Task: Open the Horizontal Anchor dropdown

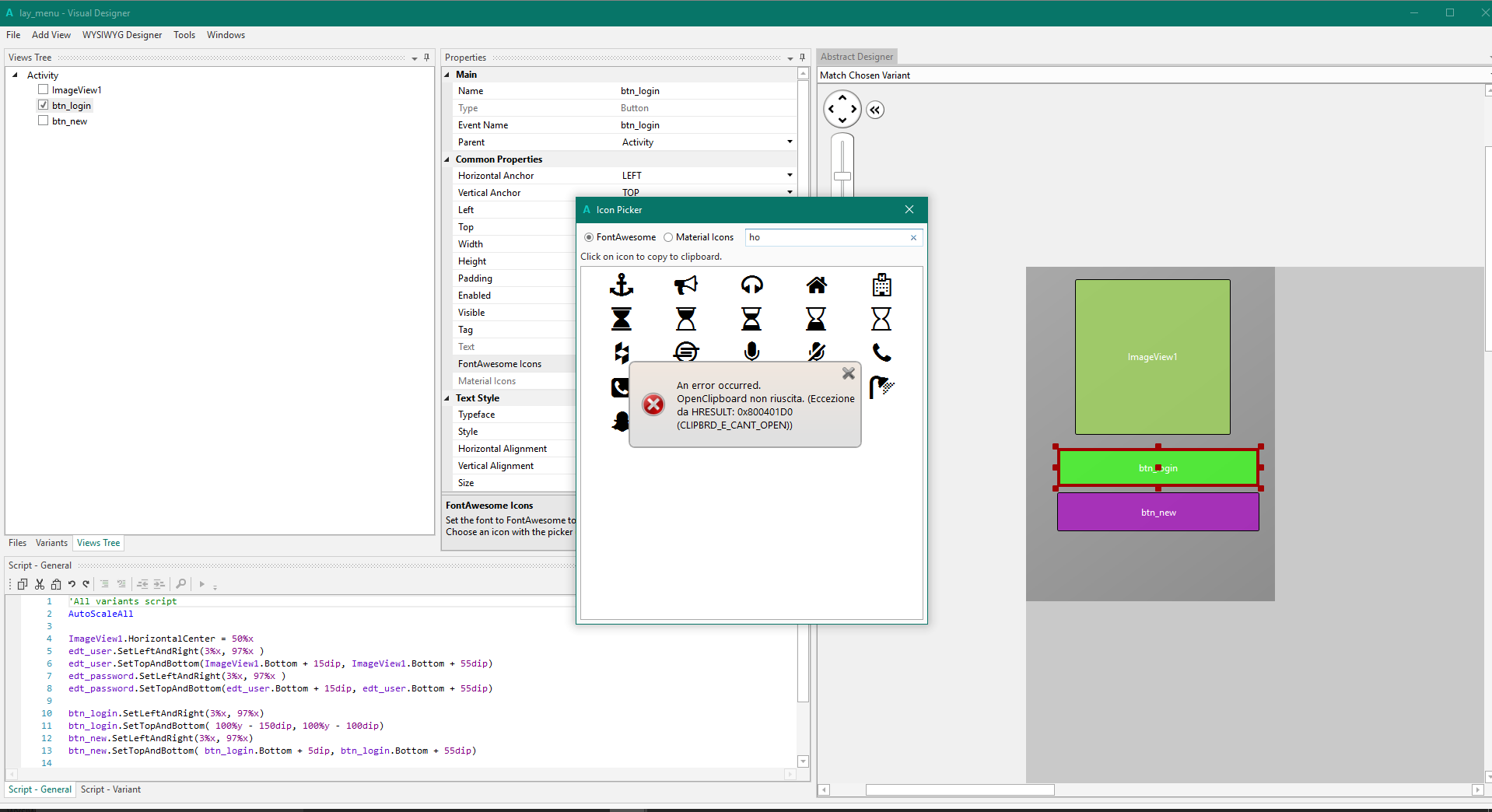Action: click(x=790, y=176)
